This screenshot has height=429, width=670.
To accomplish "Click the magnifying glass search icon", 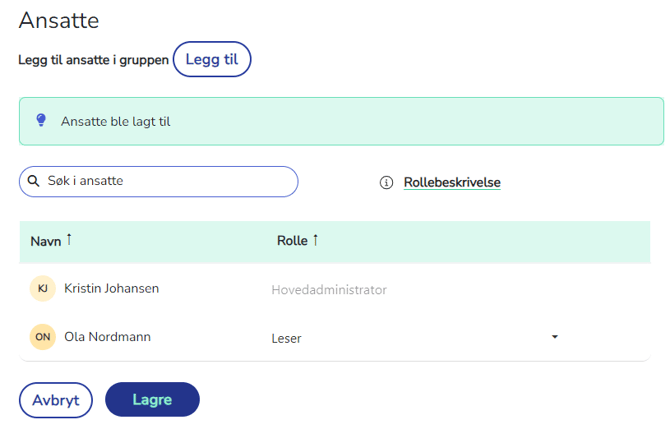I will click(x=33, y=181).
